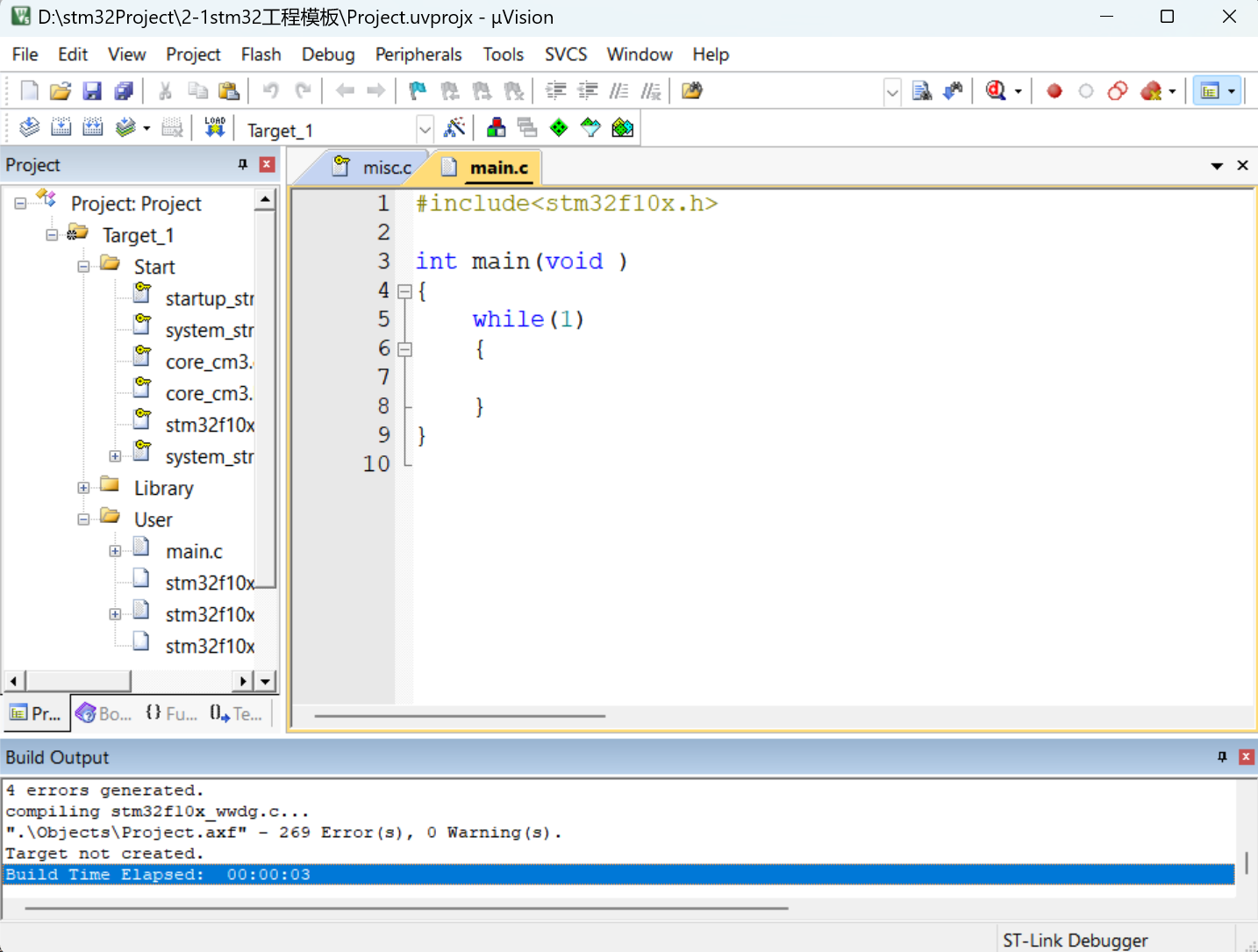The width and height of the screenshot is (1258, 952).
Task: Open the Batch Build dropdown arrow
Action: [x=147, y=128]
